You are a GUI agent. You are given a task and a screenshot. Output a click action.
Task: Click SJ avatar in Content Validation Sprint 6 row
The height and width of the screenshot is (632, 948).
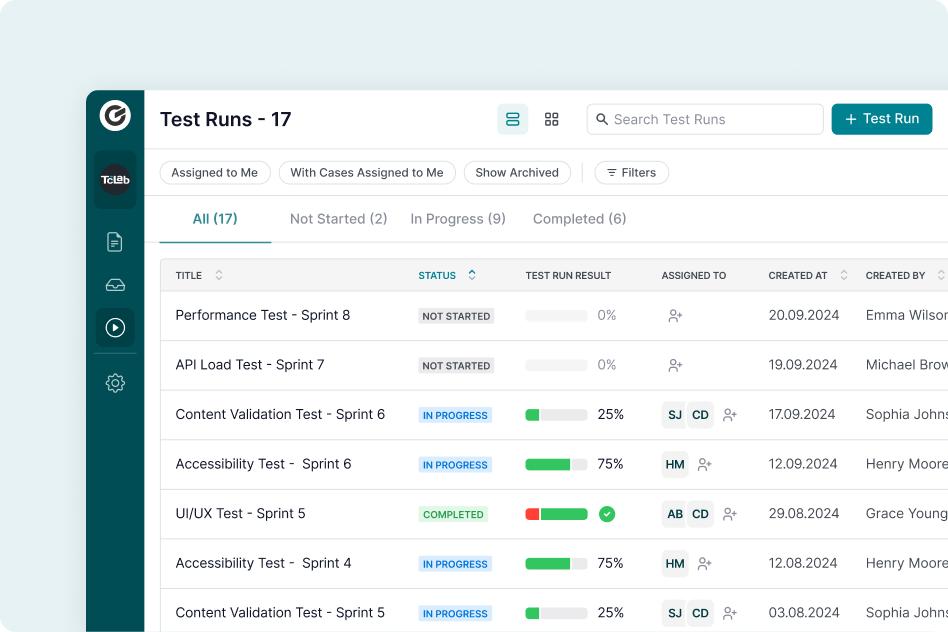[675, 415]
